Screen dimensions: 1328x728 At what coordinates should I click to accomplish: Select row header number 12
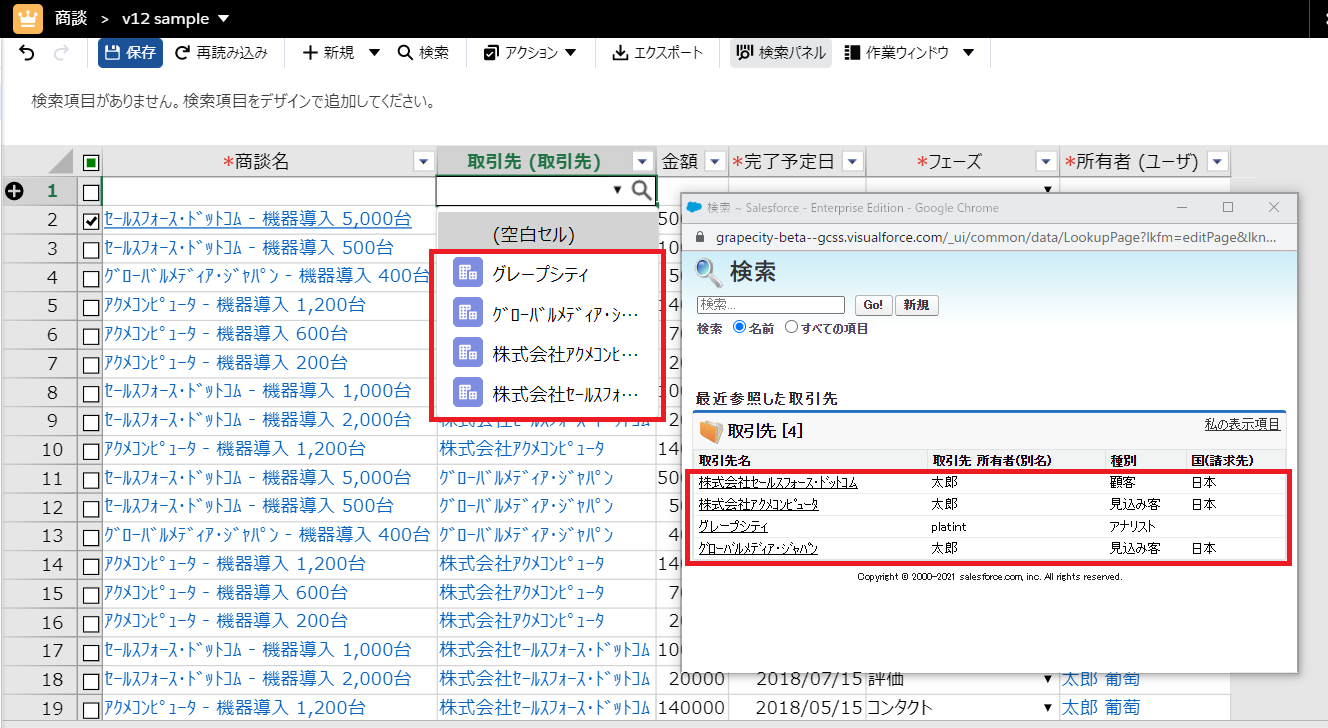click(51, 507)
